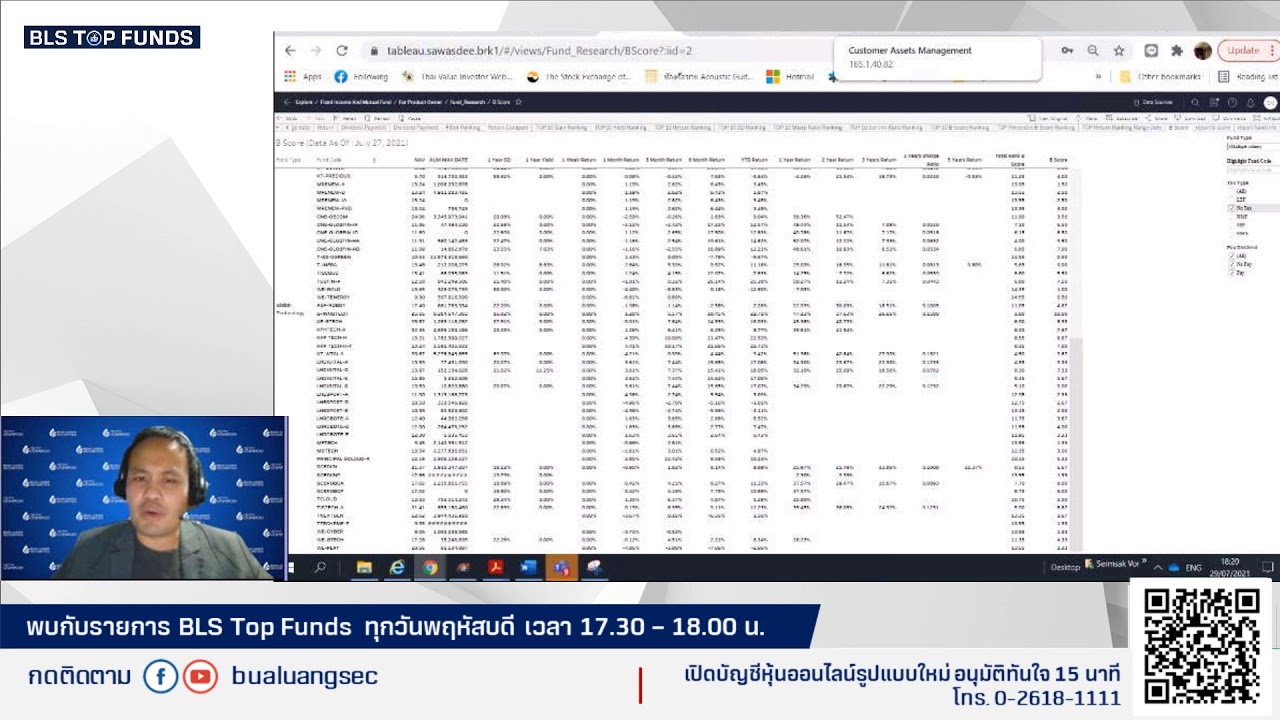
Task: Open the Tableau help icon
Action: [x=1232, y=102]
